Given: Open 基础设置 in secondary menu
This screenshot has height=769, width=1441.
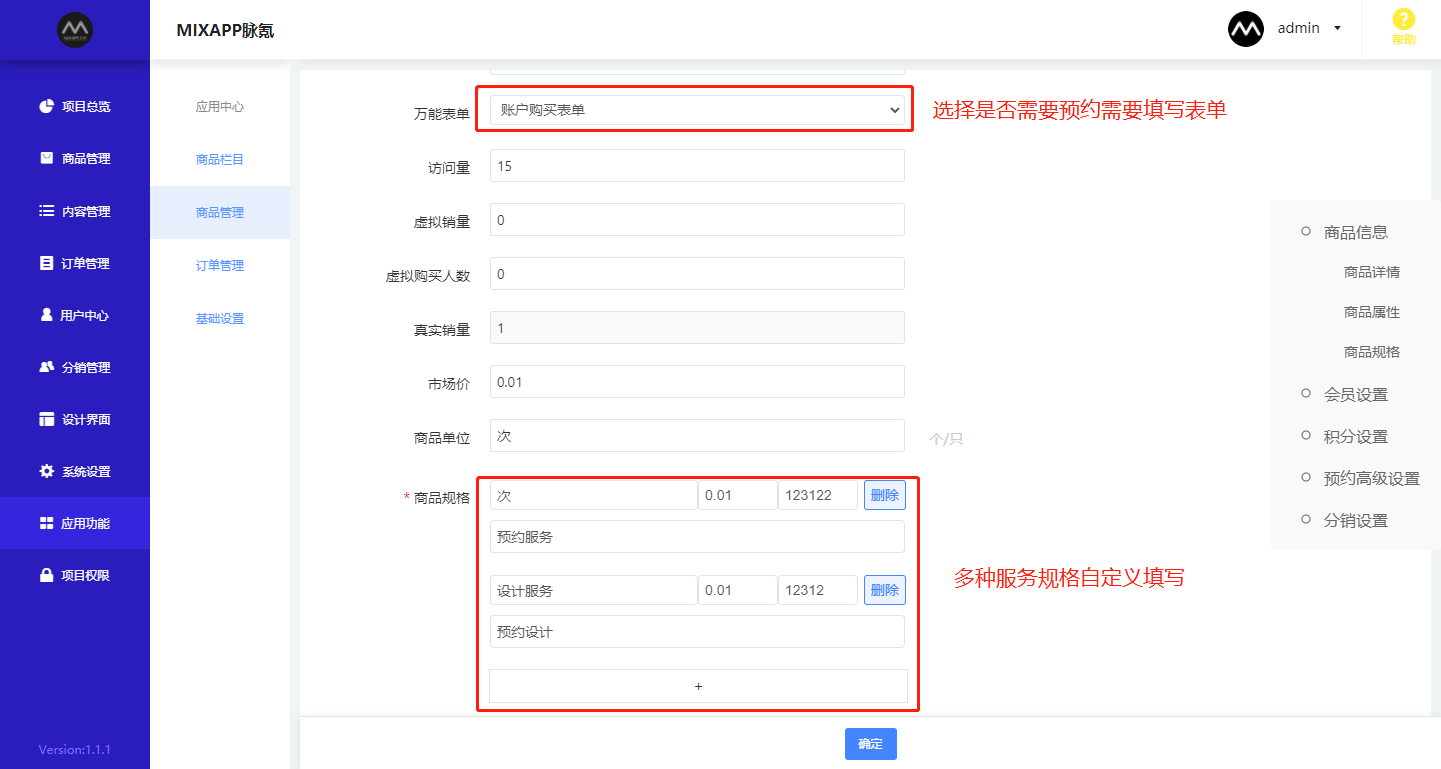Looking at the screenshot, I should (x=220, y=319).
